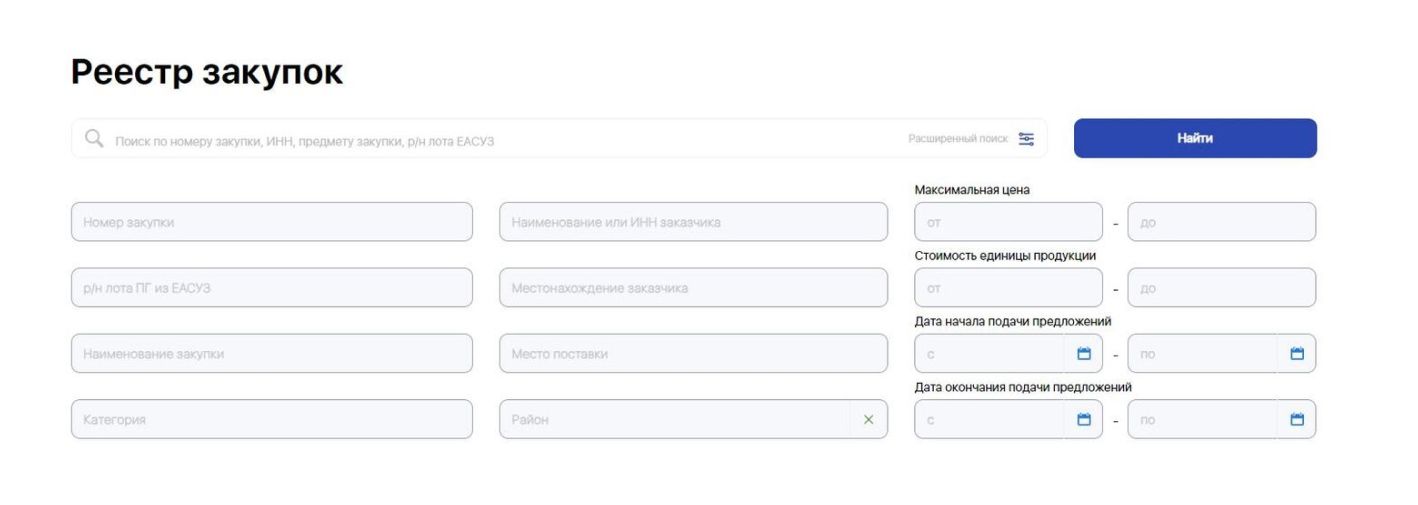
Task: Click Дата окончания подачи предложений label
Action: coord(1023,387)
